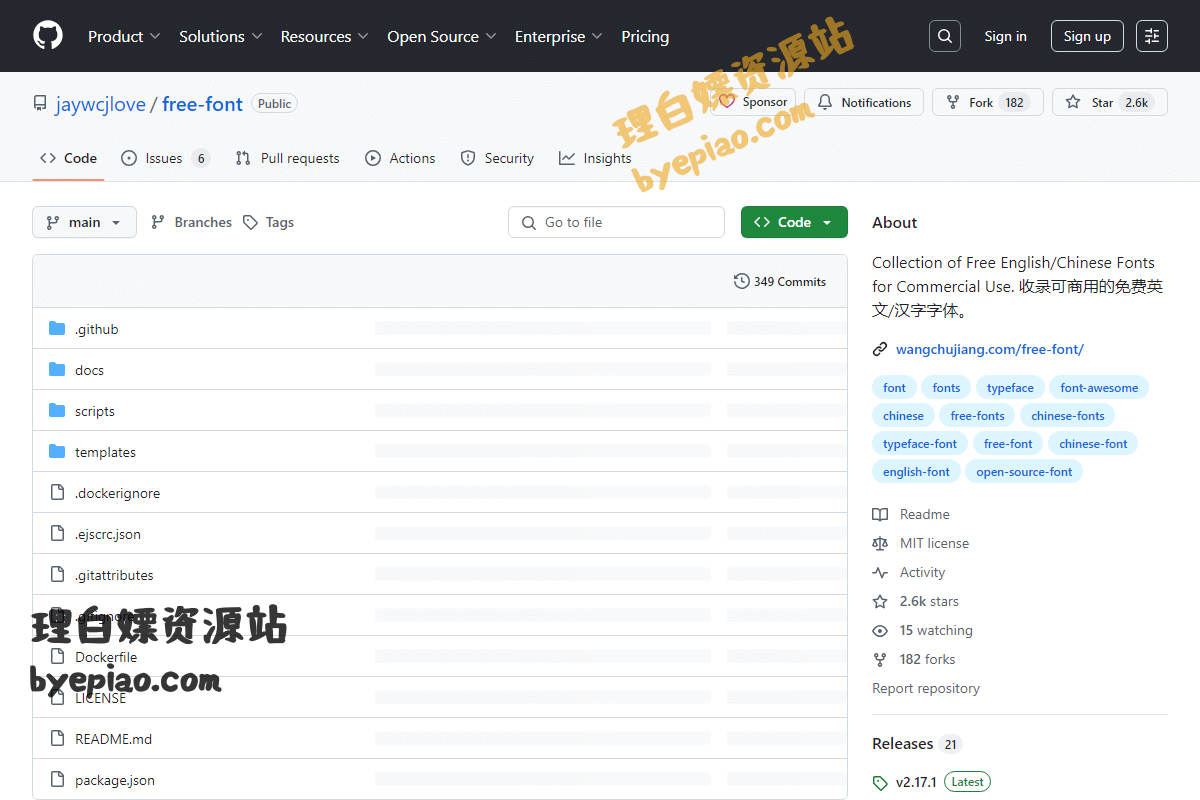Viewport: 1200px width, 800px height.
Task: Click the fork icon in Fork button
Action: pyautogui.click(x=953, y=102)
